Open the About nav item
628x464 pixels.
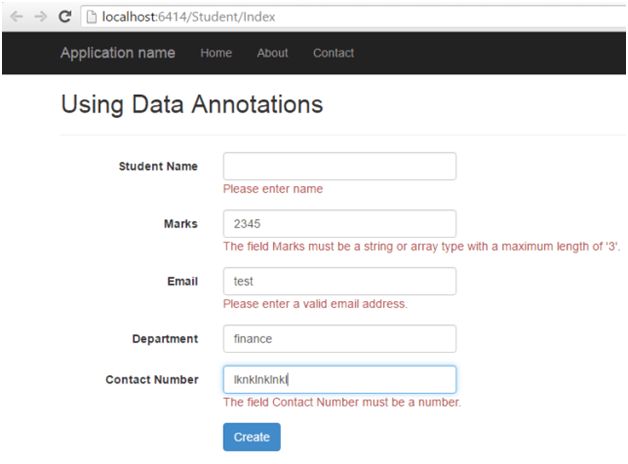click(x=272, y=53)
